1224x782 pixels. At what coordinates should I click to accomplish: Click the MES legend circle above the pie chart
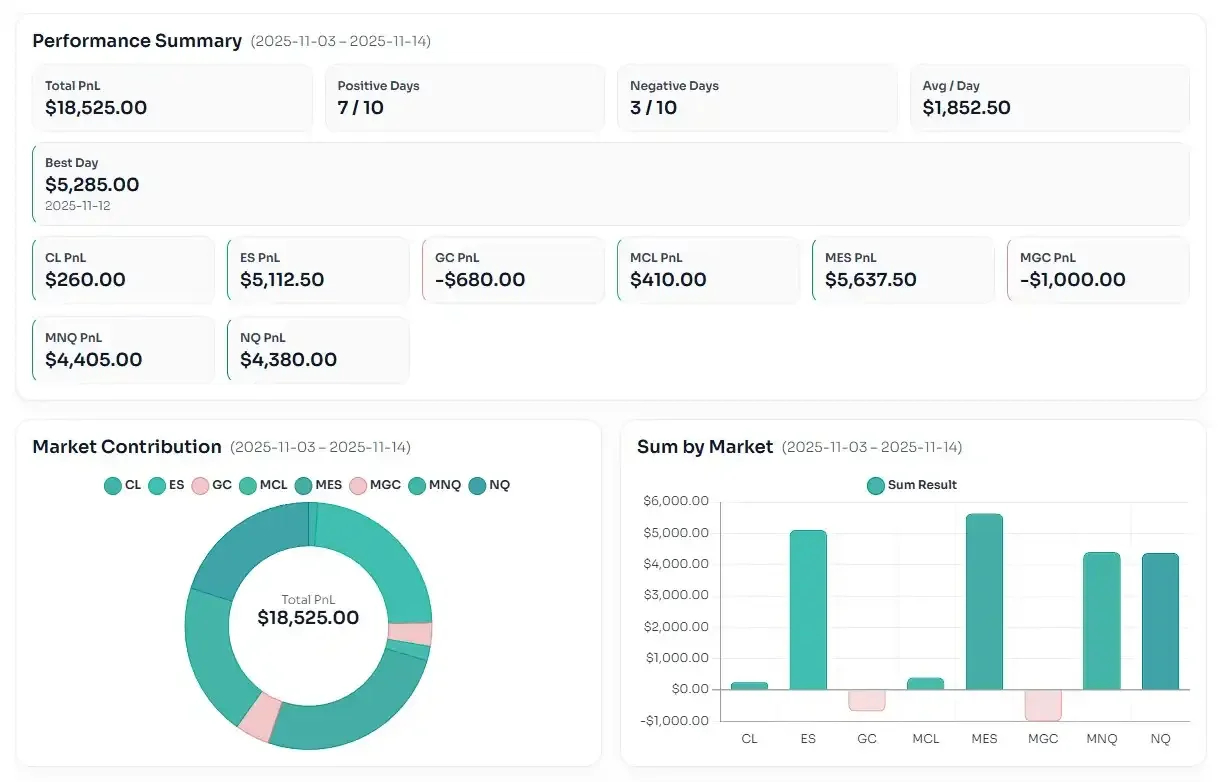(x=302, y=485)
